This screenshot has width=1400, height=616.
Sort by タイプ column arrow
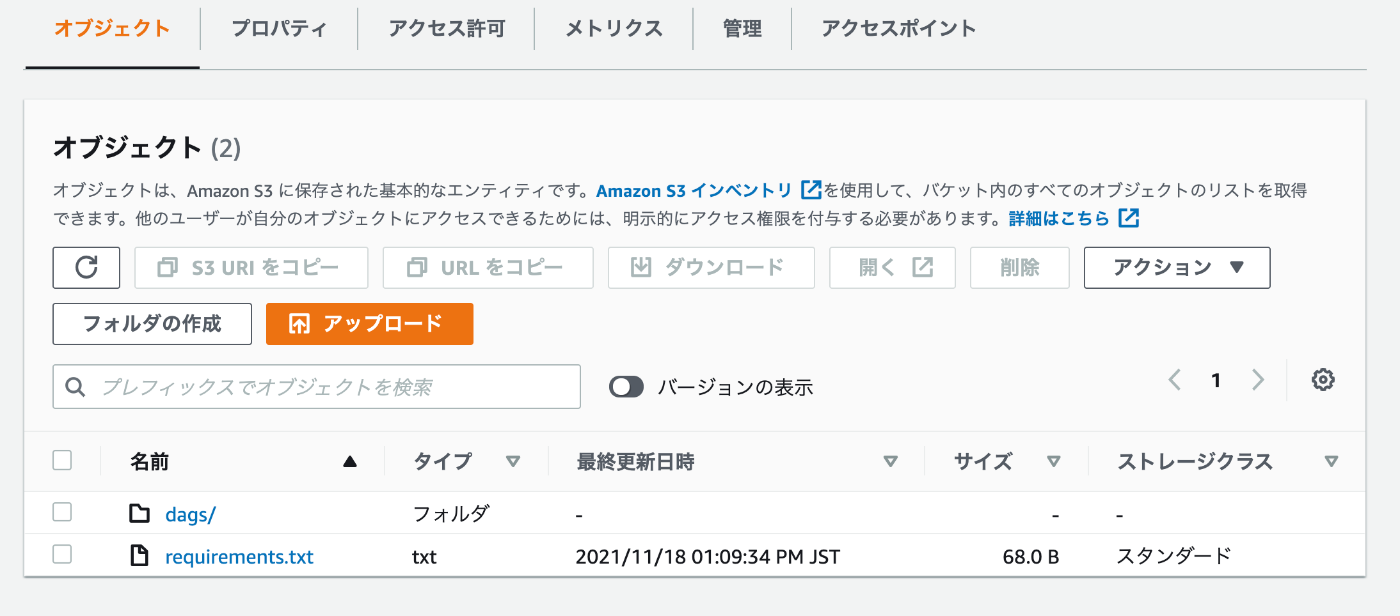point(513,461)
